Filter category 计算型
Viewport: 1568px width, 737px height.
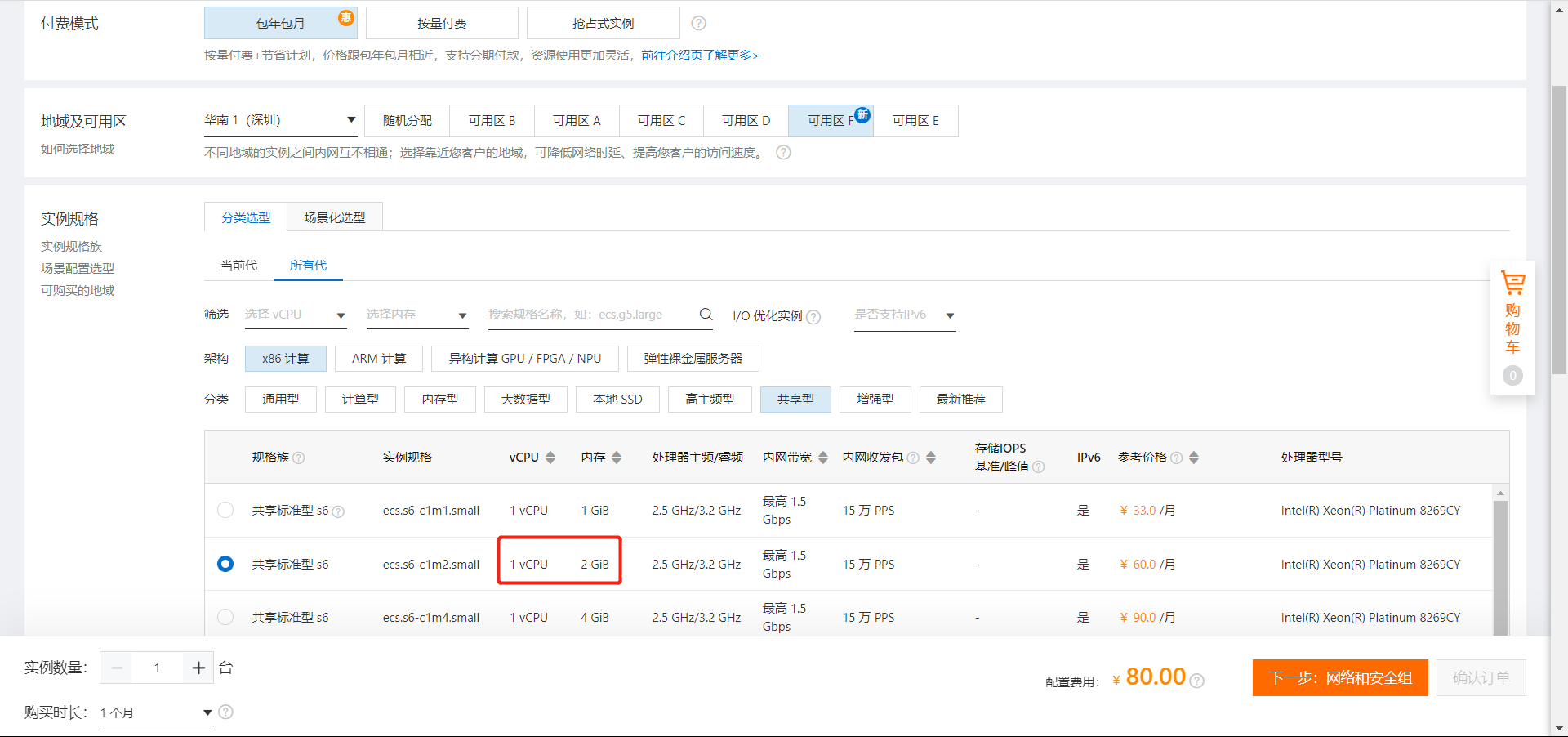(360, 399)
